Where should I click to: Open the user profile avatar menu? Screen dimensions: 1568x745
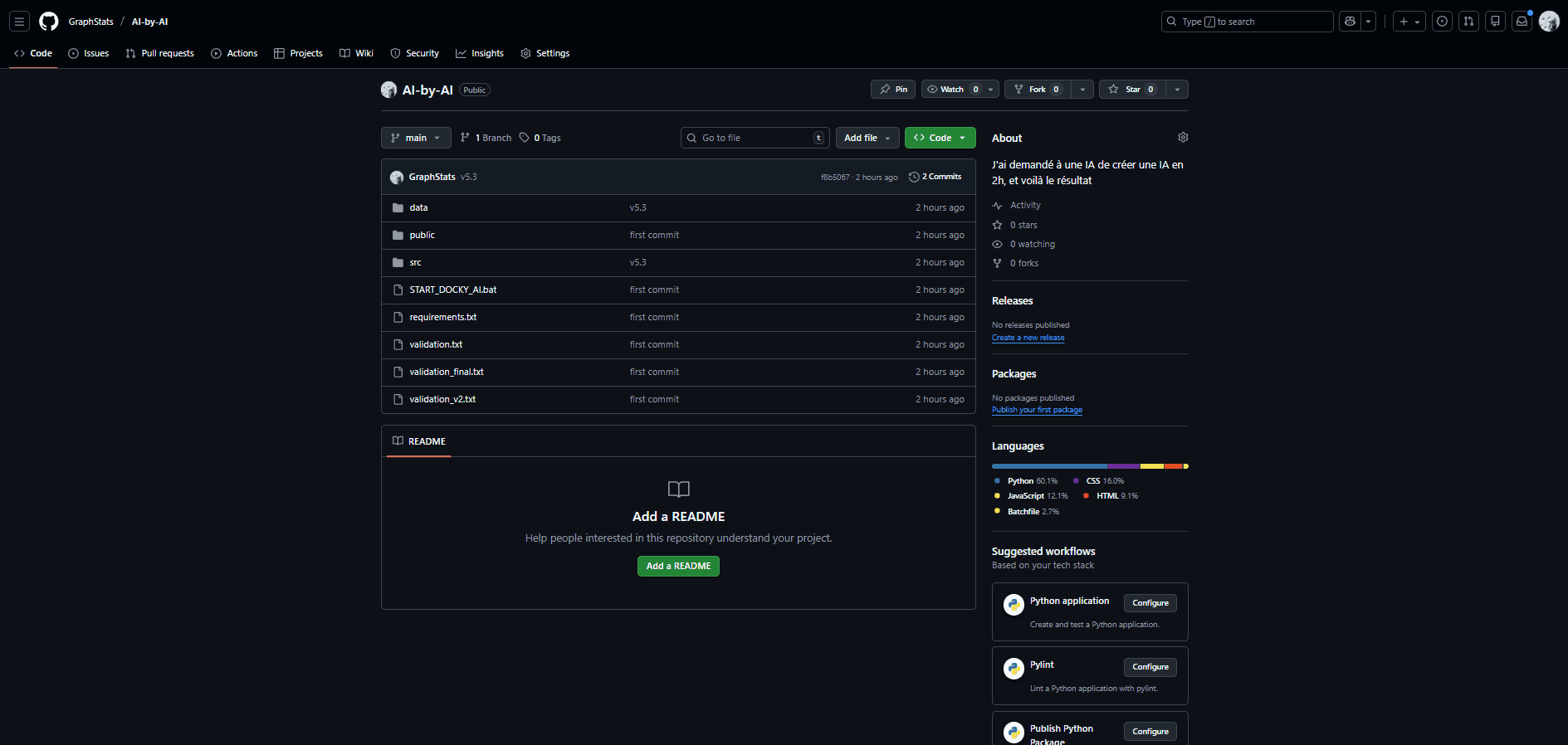click(1549, 22)
